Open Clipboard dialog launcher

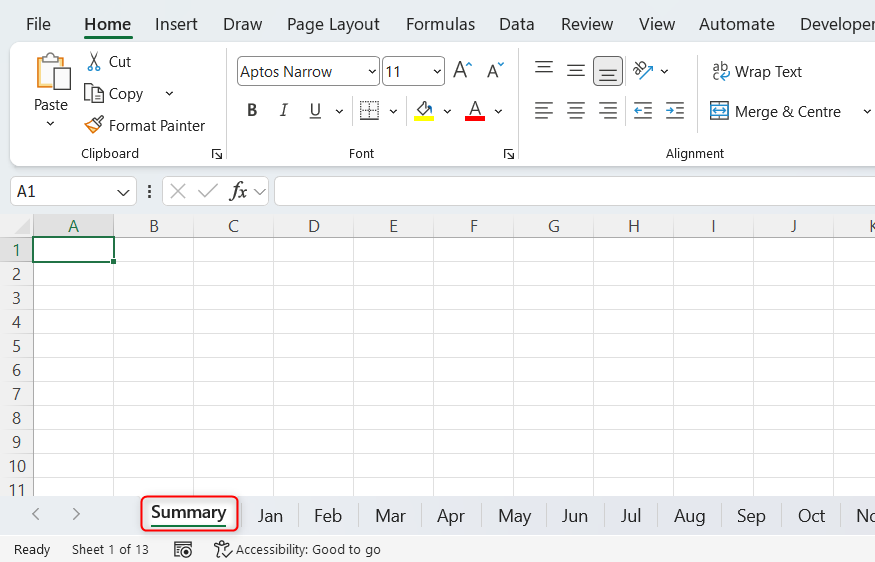tap(217, 154)
